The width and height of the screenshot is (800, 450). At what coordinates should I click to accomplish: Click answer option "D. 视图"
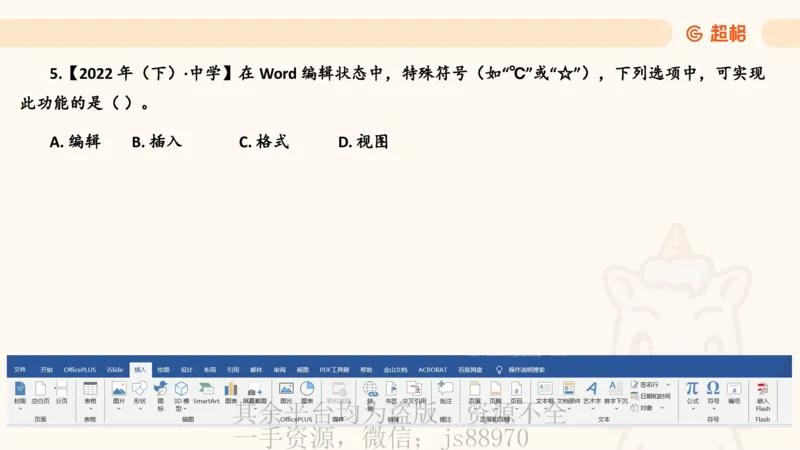click(363, 141)
